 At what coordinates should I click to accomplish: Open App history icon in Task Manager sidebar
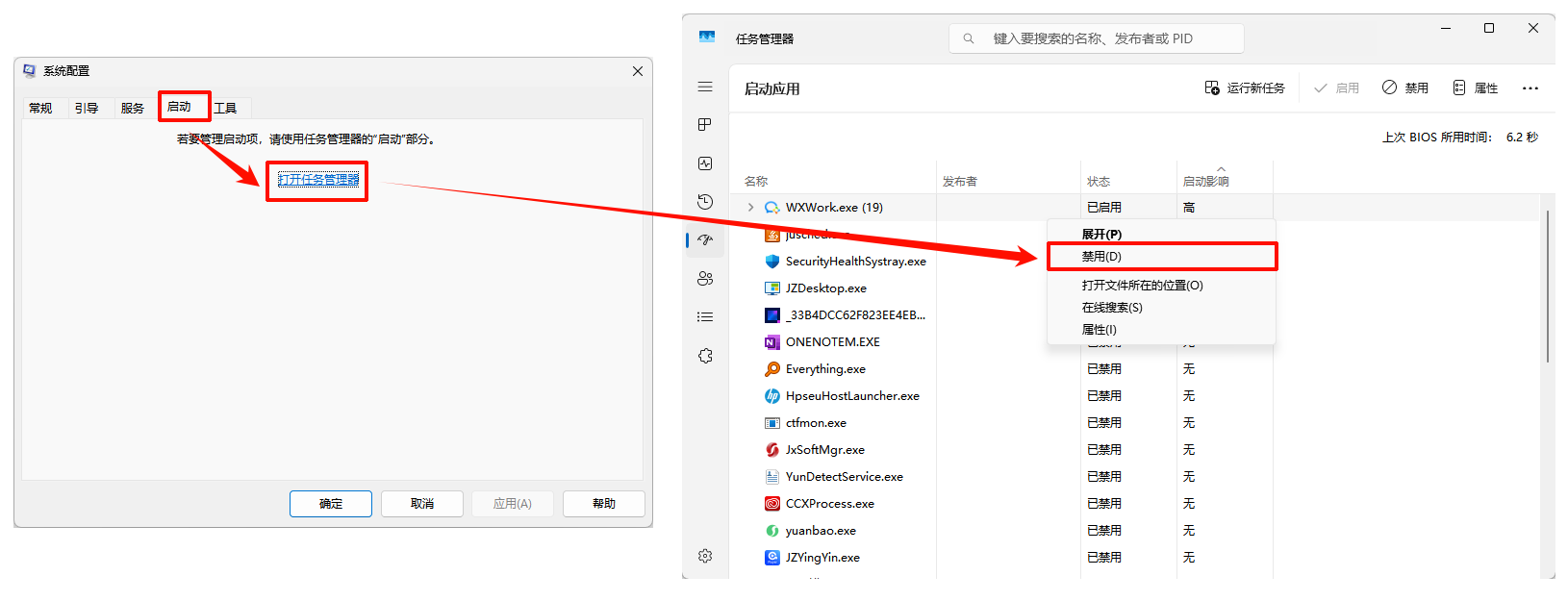[x=705, y=202]
